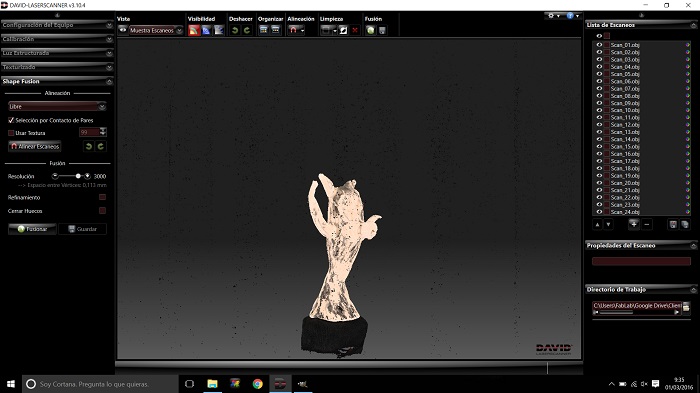This screenshot has width=700, height=393.
Task: Toggle the master eye above scan list
Action: (x=599, y=36)
